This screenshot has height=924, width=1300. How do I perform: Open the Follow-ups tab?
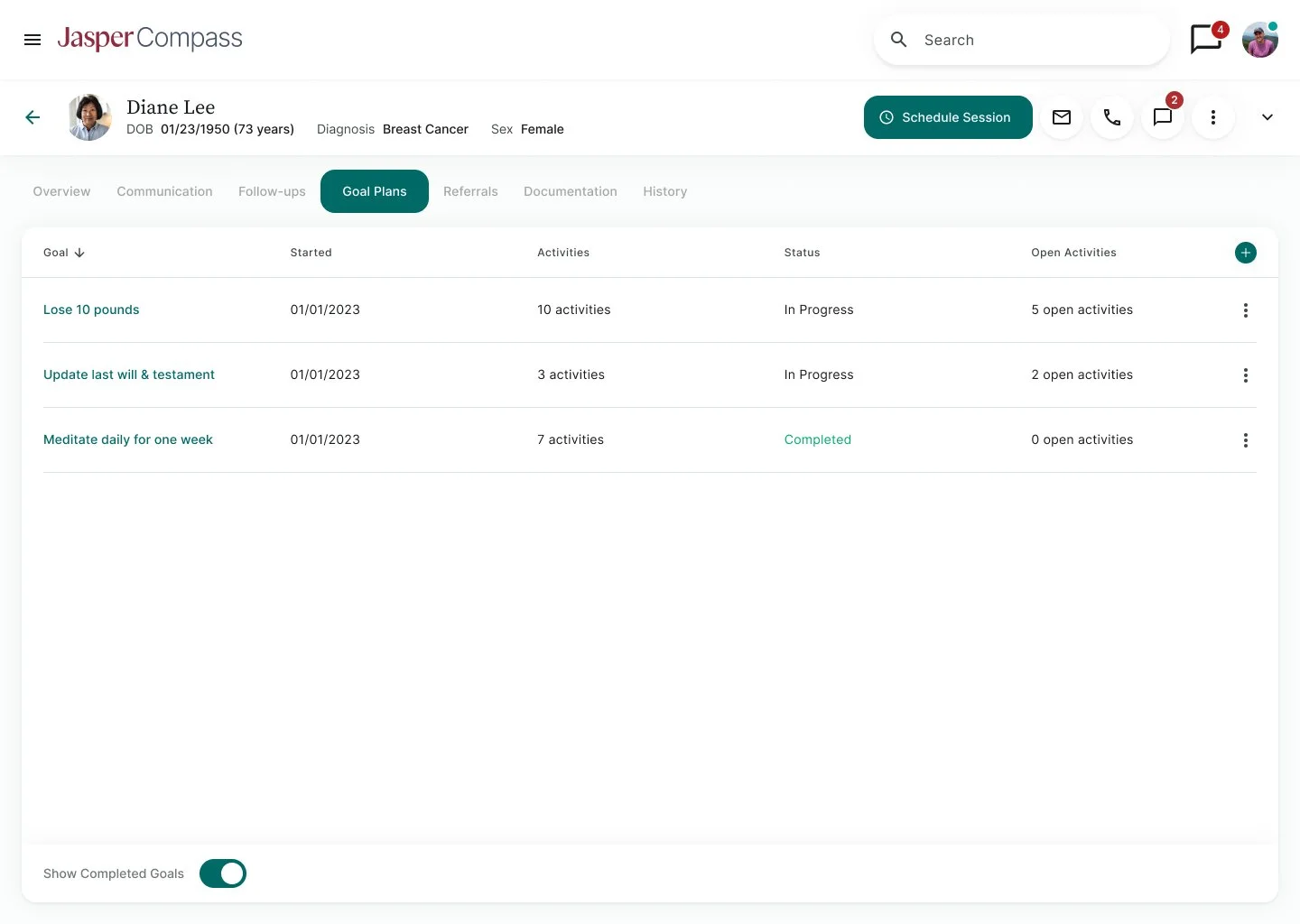272,191
